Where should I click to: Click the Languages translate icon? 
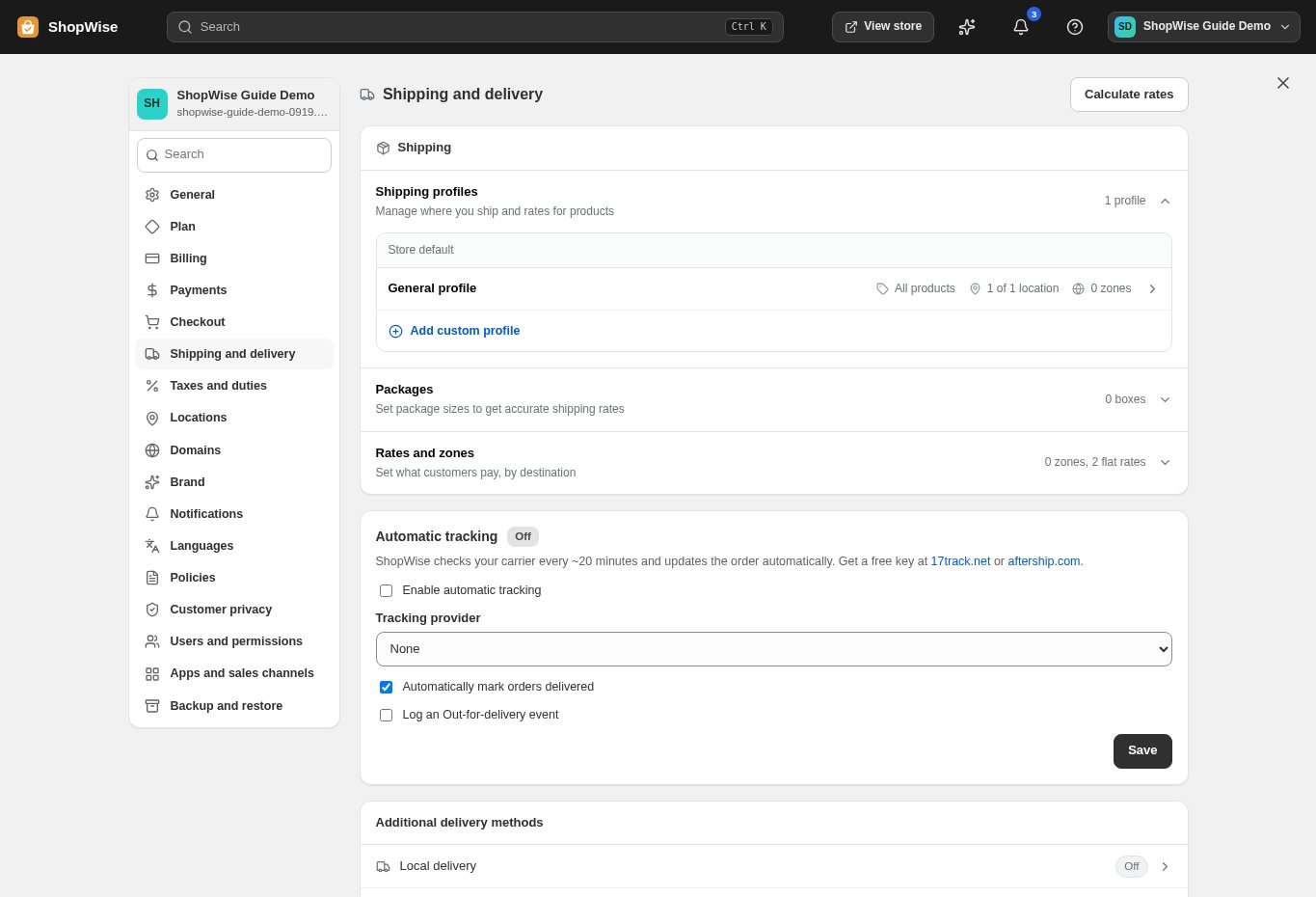pos(152,546)
